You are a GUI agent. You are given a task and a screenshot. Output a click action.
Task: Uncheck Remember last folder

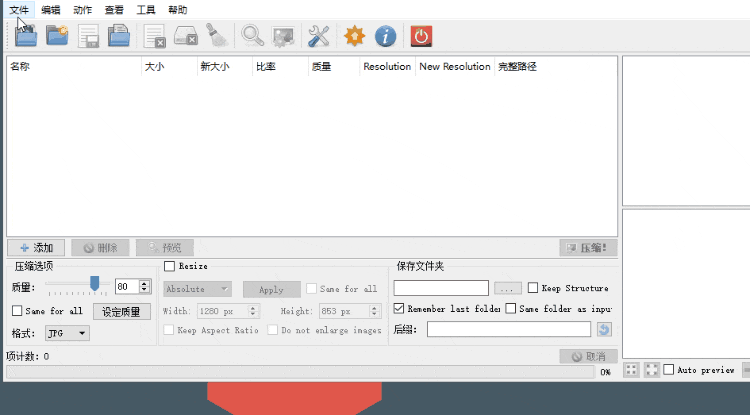[399, 308]
